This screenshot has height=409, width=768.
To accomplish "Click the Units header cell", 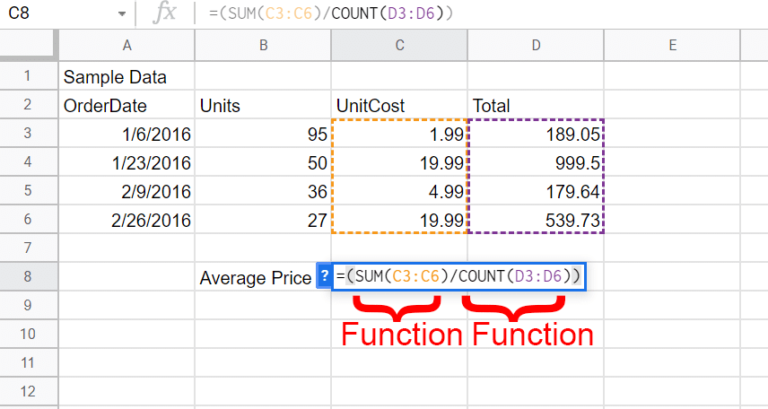I will [x=263, y=105].
